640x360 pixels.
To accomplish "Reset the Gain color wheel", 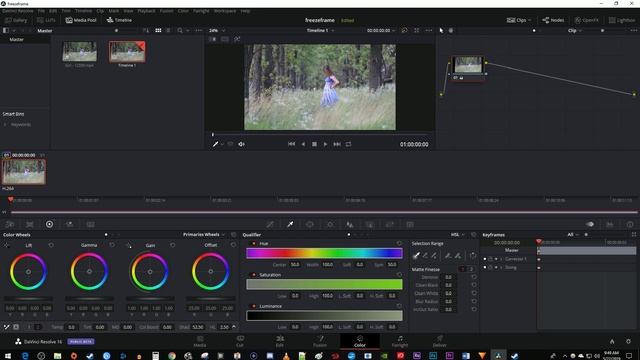I will click(173, 245).
